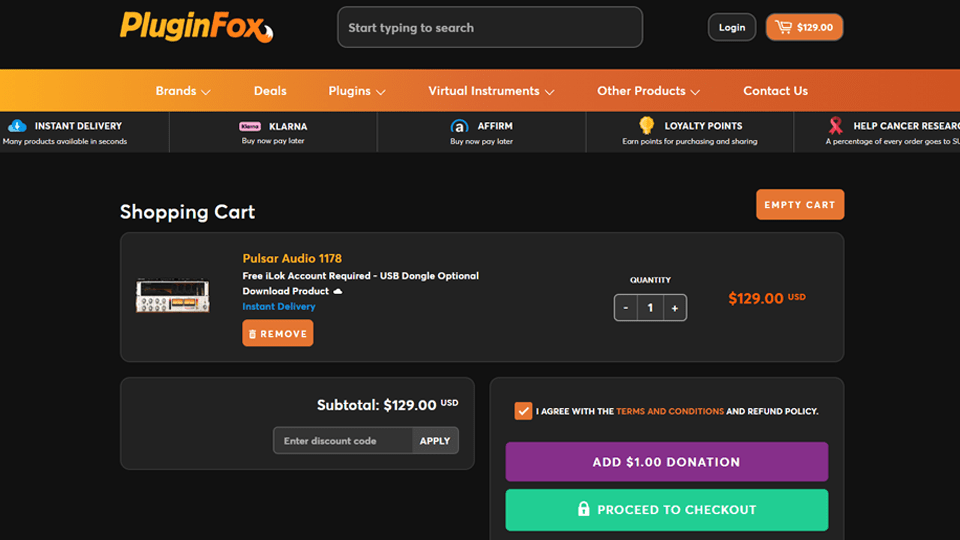Click the Help Cancer Research ribbon icon
This screenshot has width=960, height=540.
[836, 126]
